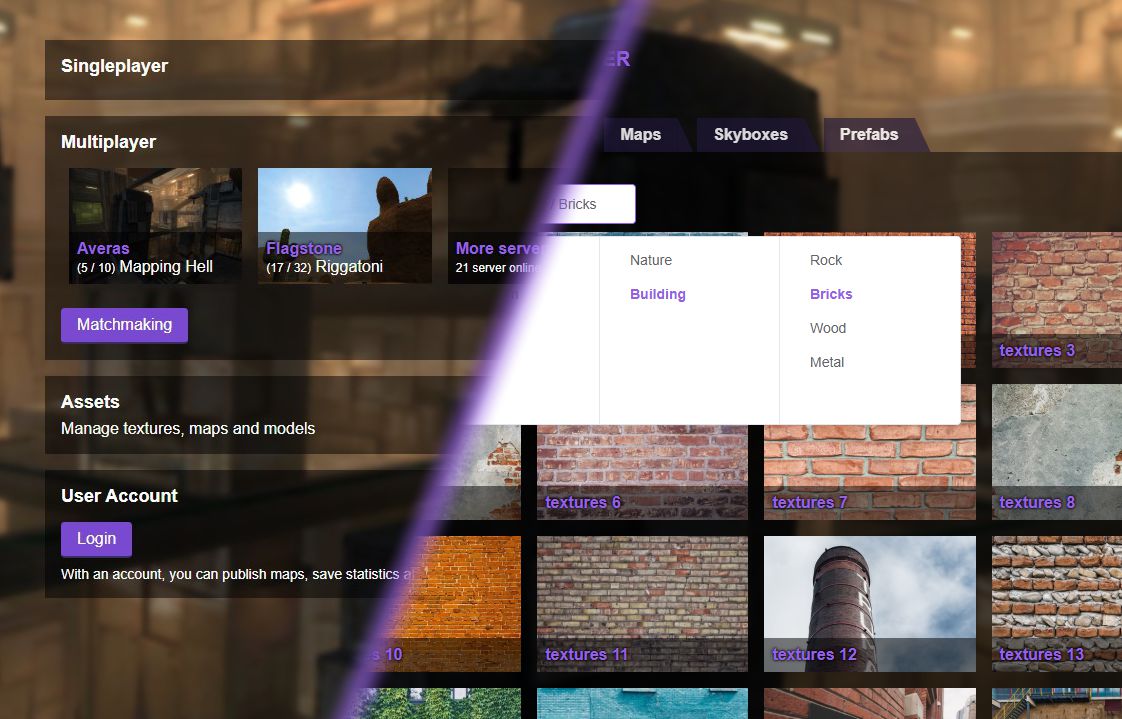Choose Building in the category list
The height and width of the screenshot is (719, 1122).
657,294
